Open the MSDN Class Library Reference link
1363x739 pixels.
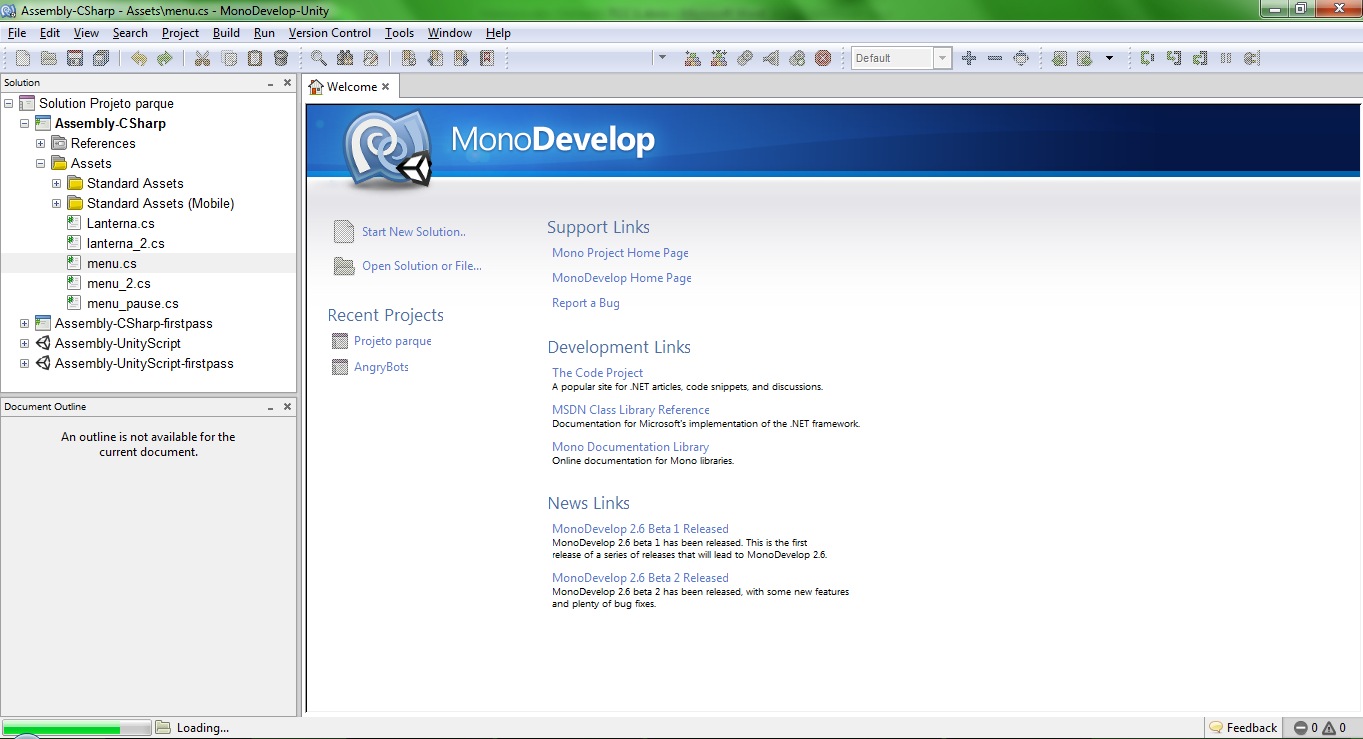(x=631, y=410)
